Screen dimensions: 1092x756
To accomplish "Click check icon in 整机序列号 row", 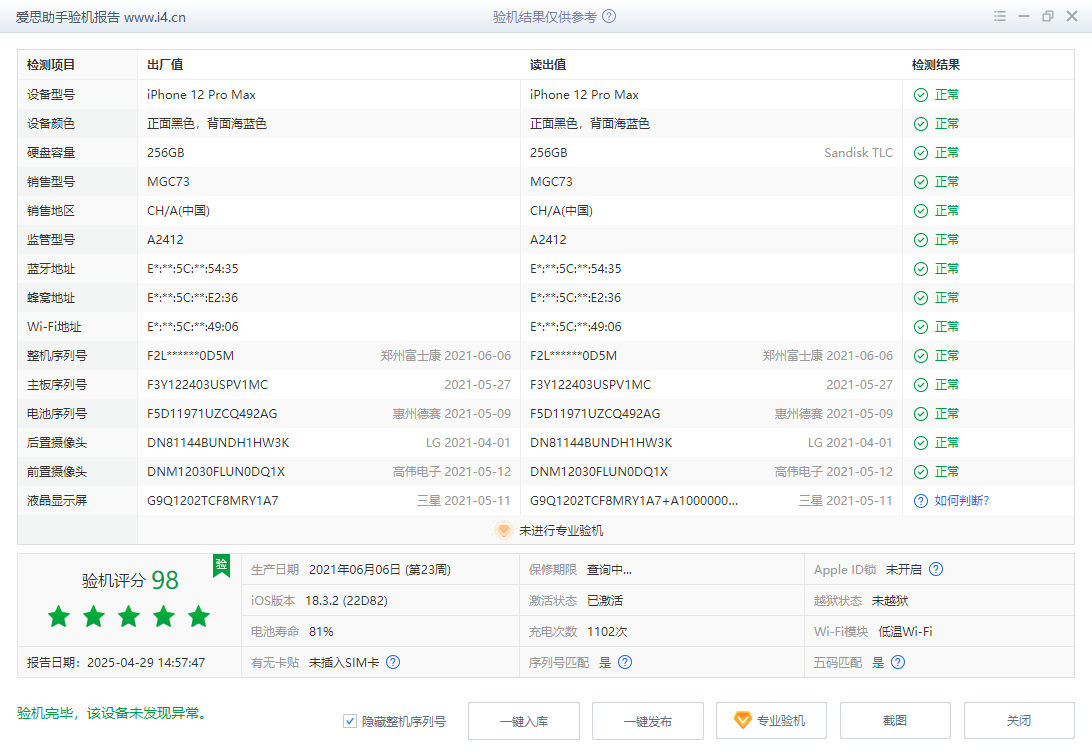I will pos(921,356).
